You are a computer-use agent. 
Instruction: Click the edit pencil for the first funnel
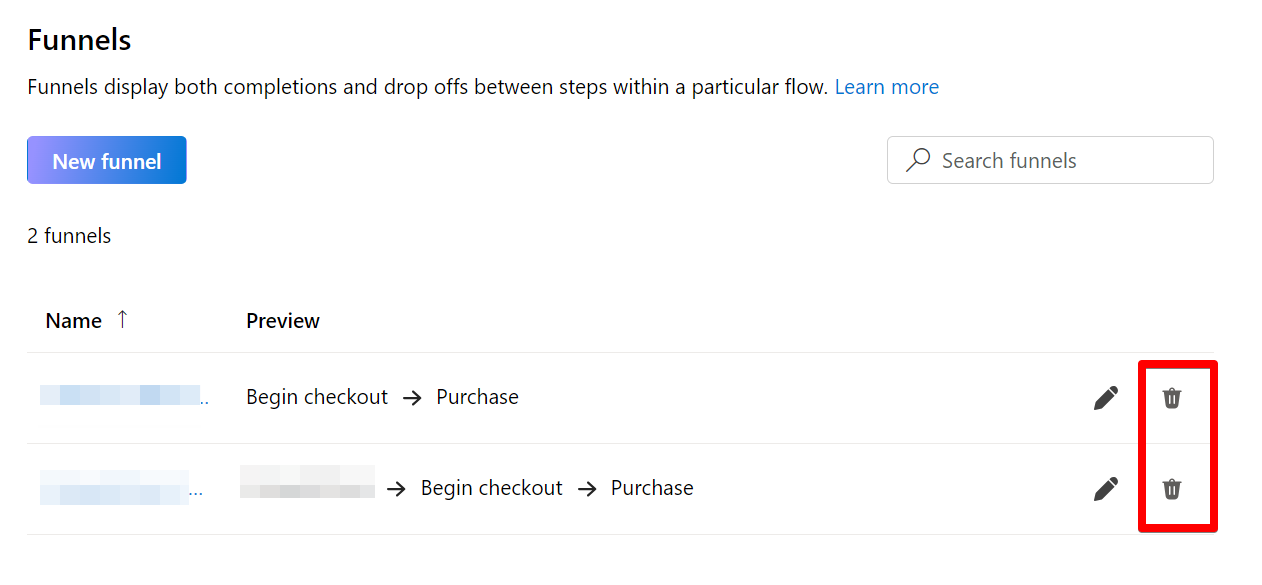(x=1106, y=397)
